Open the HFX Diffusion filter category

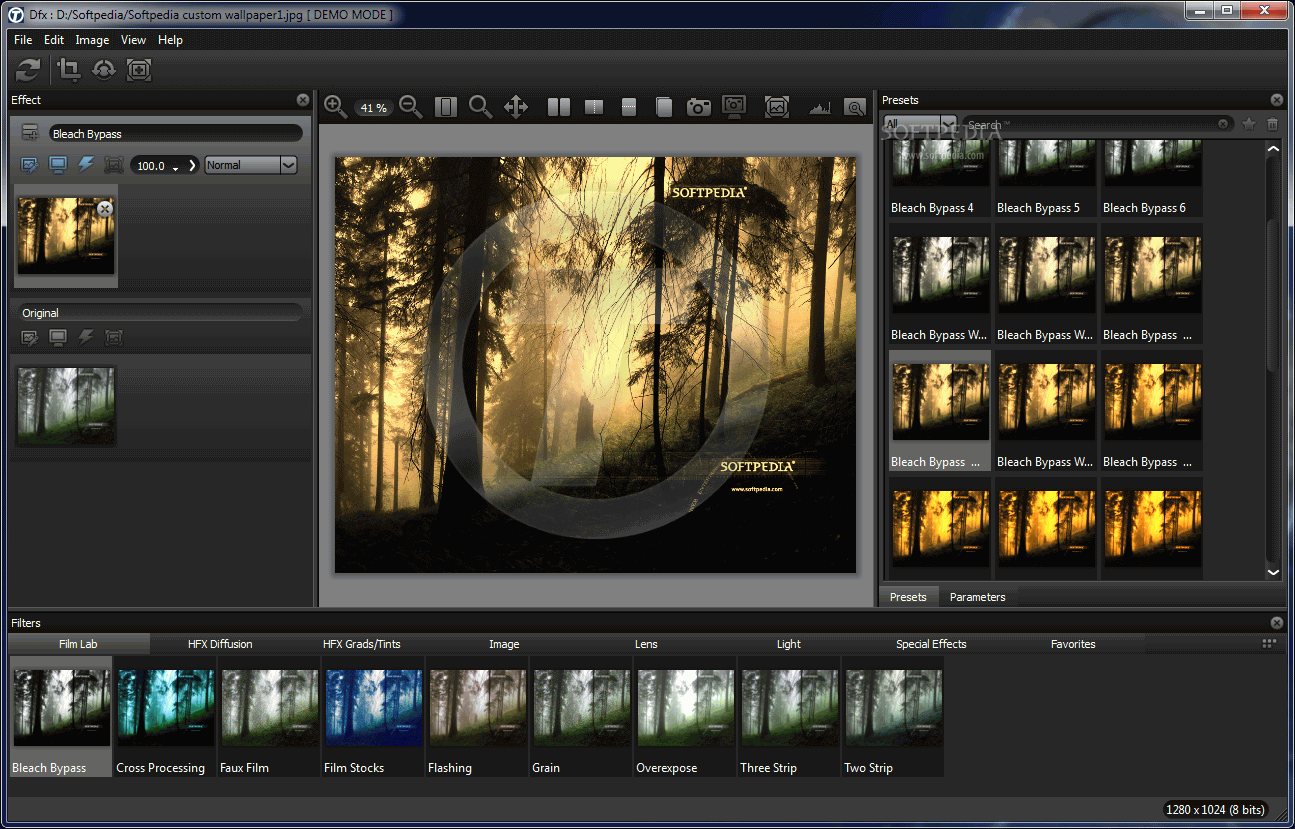(220, 644)
